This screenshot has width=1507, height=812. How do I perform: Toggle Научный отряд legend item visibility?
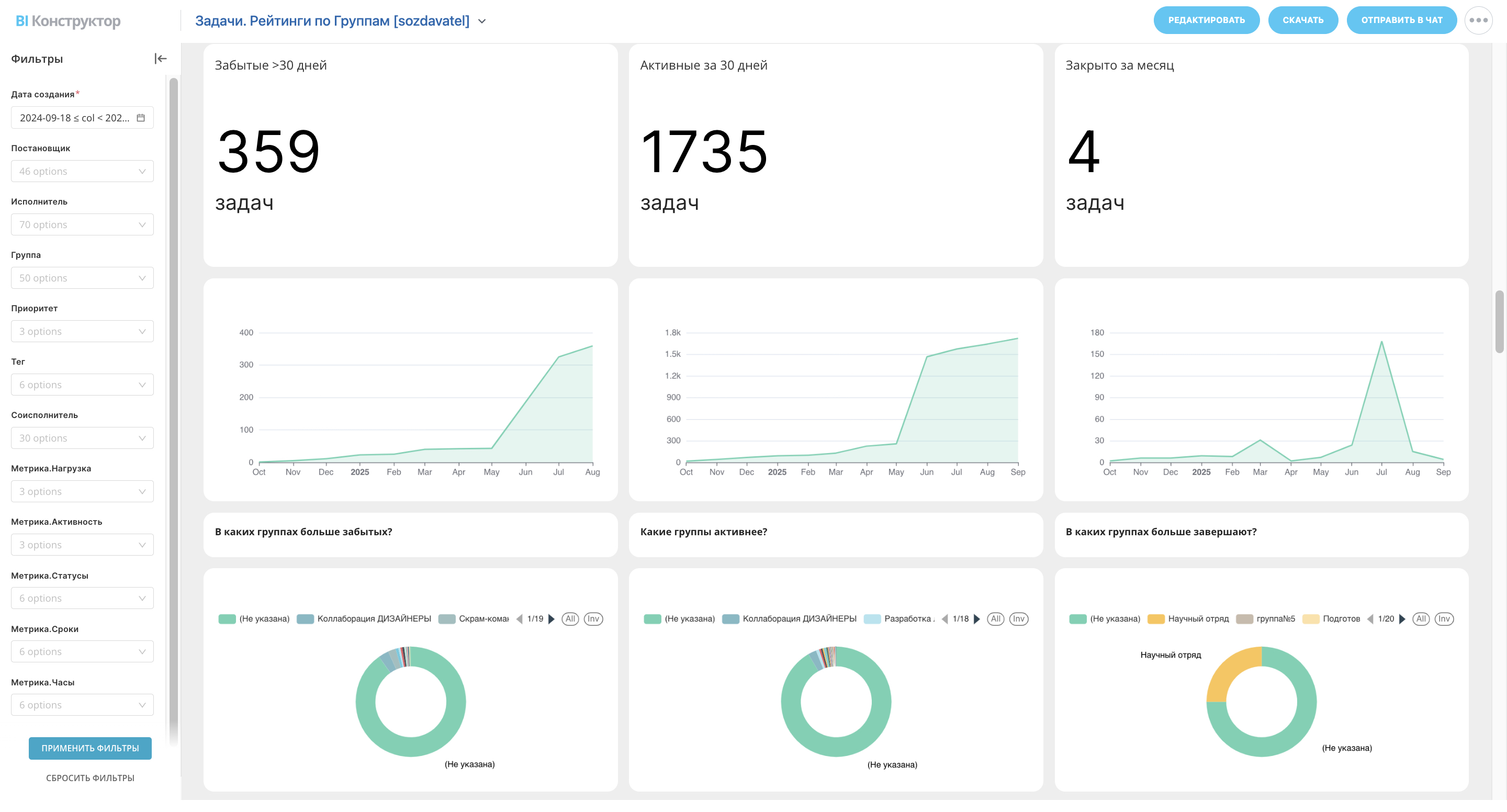click(x=1189, y=619)
